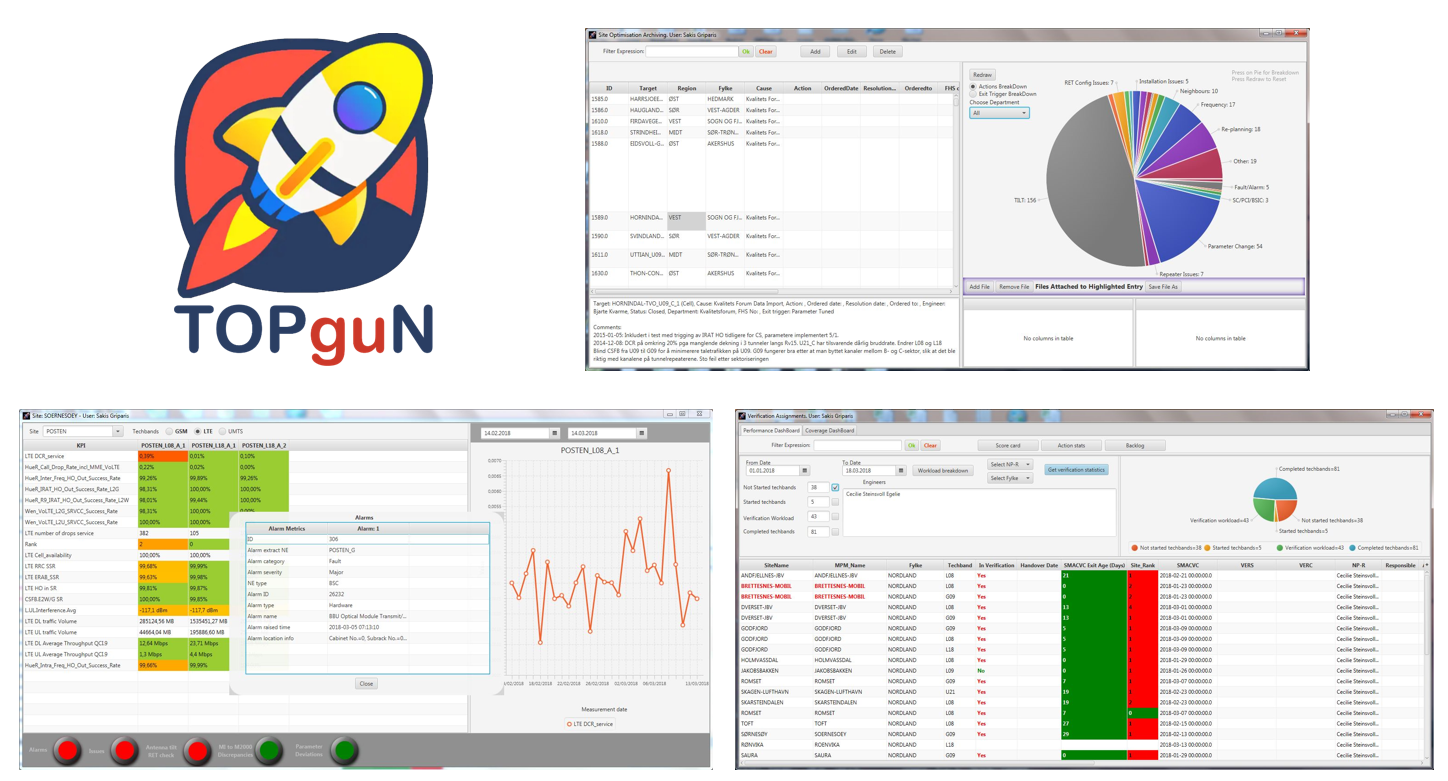The width and height of the screenshot is (1448, 781).
Task: Click the green Parameter Deviations light
Action: pyautogui.click(x=344, y=749)
